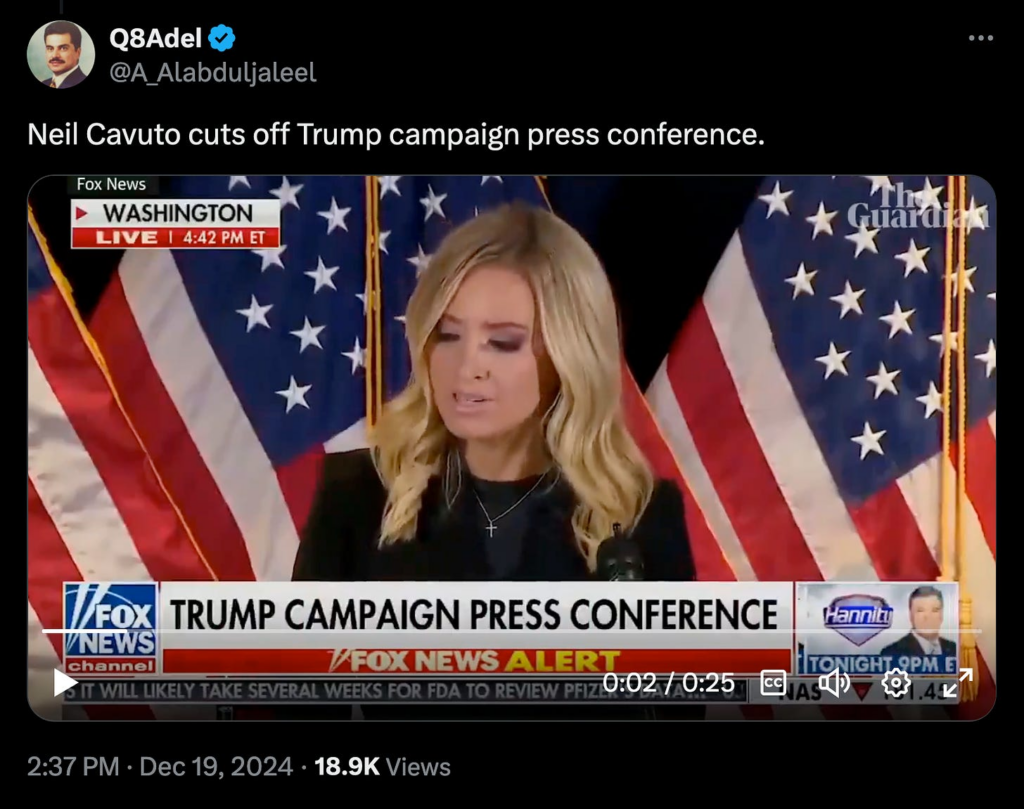
Task: Expand video to fullscreen
Action: coord(957,683)
